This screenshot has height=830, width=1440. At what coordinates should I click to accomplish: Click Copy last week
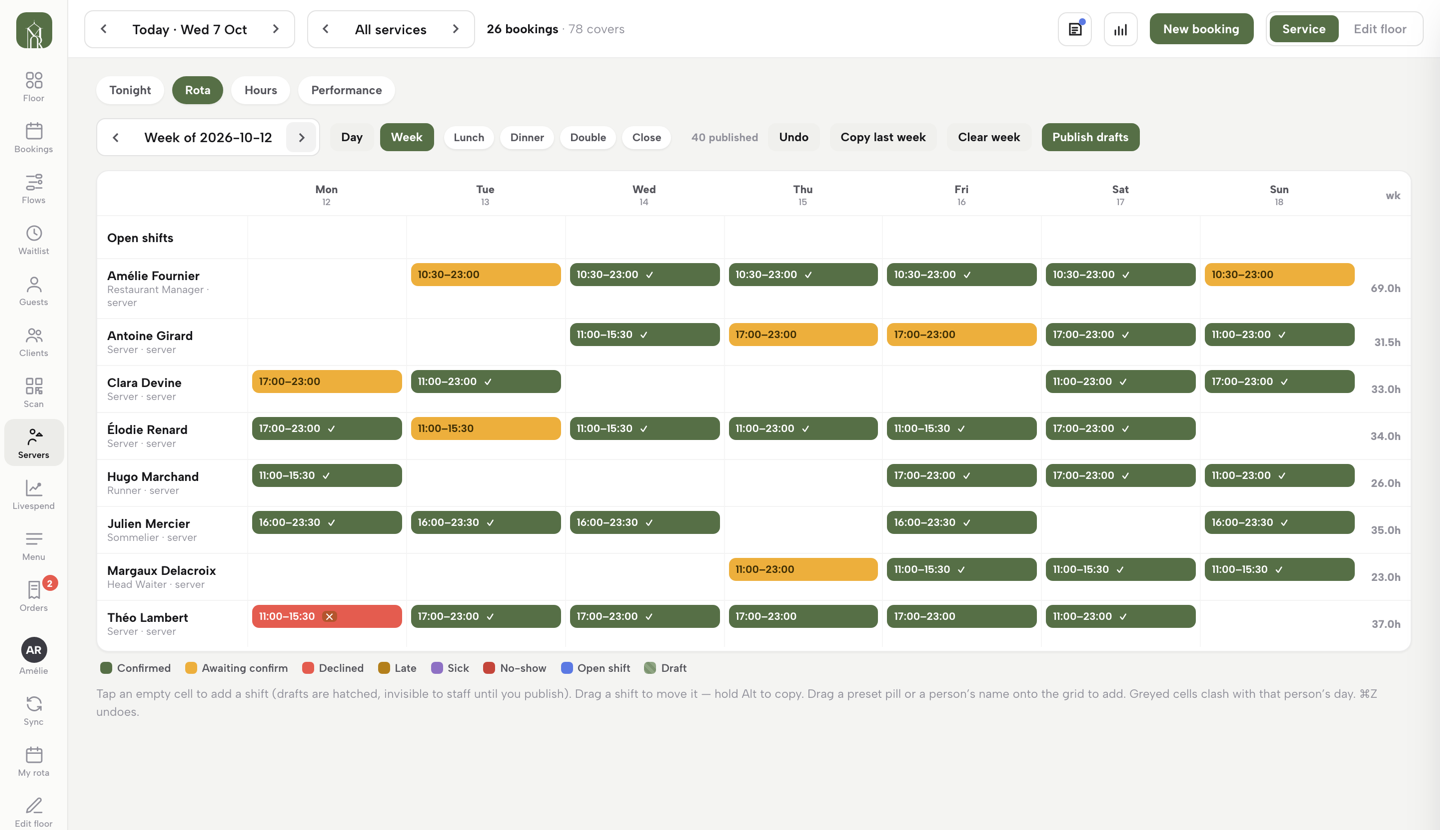(x=883, y=137)
